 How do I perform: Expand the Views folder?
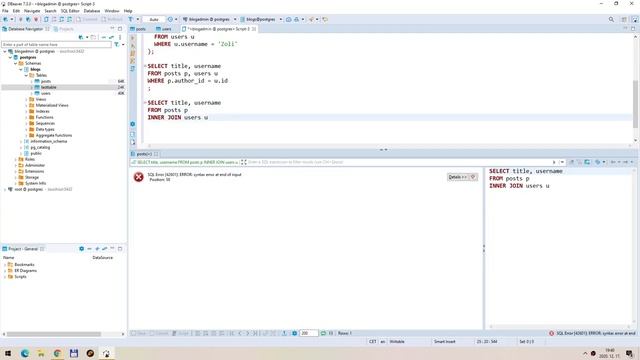26,99
